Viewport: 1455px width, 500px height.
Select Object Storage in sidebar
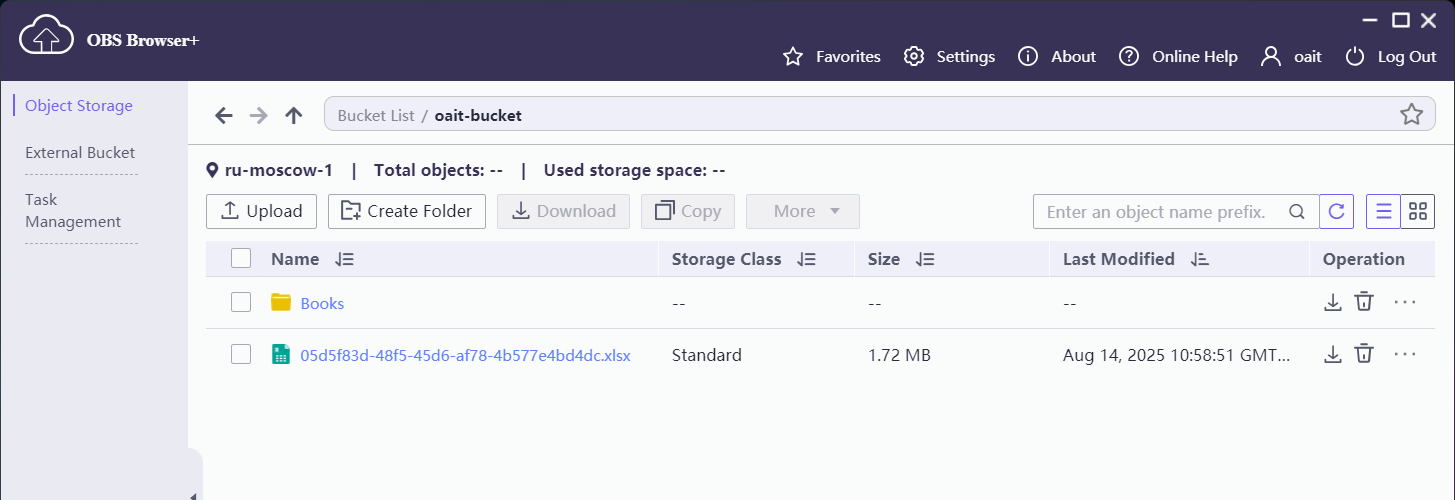79,105
